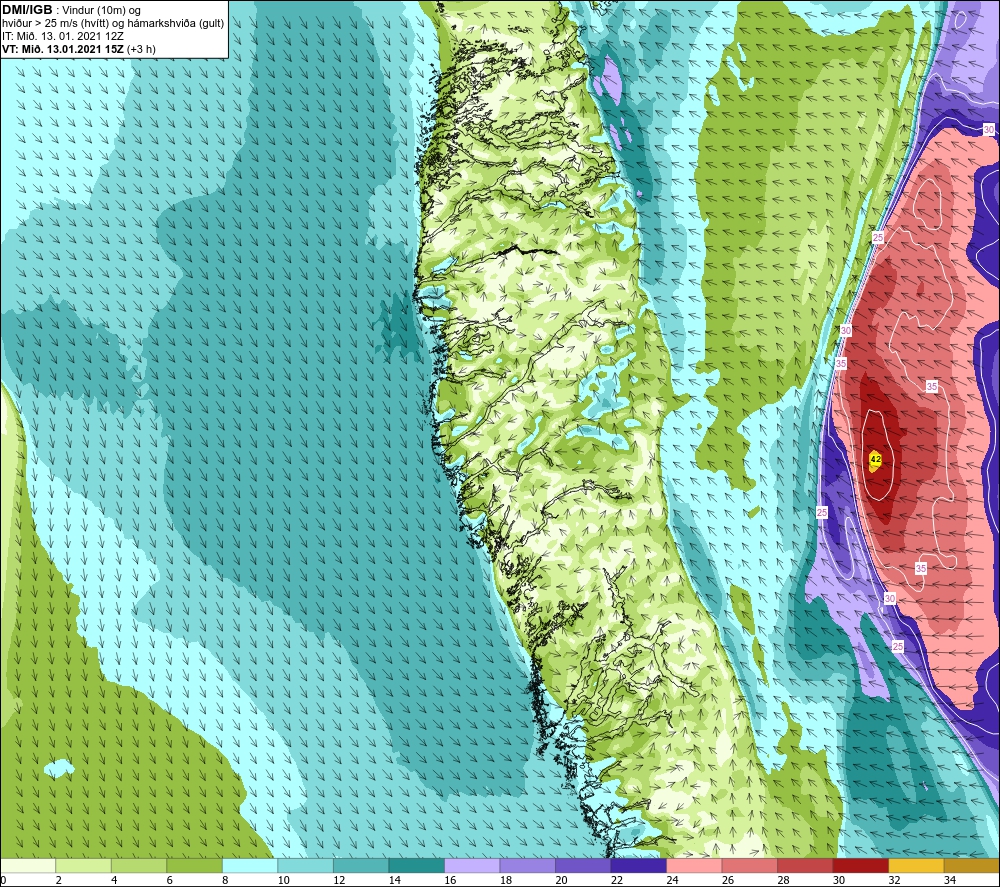The width and height of the screenshot is (1000, 887).
Task: Select the light cyan 8–10 m/s legend swatch
Action: 250,866
